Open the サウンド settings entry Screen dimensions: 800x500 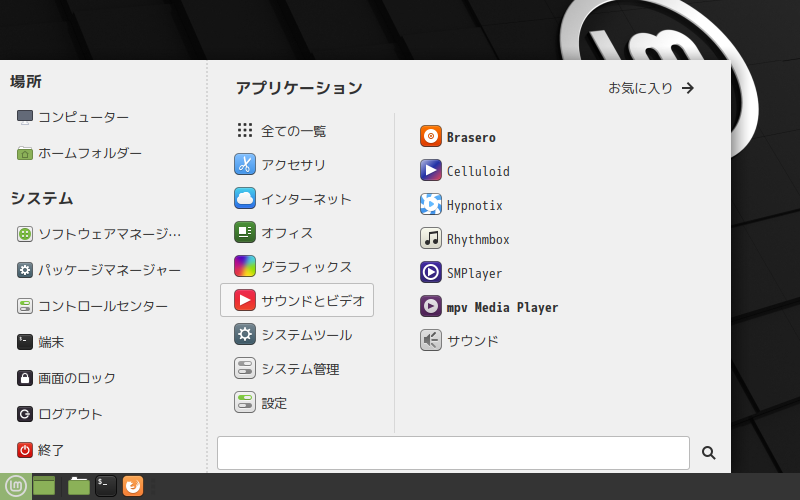[459, 341]
